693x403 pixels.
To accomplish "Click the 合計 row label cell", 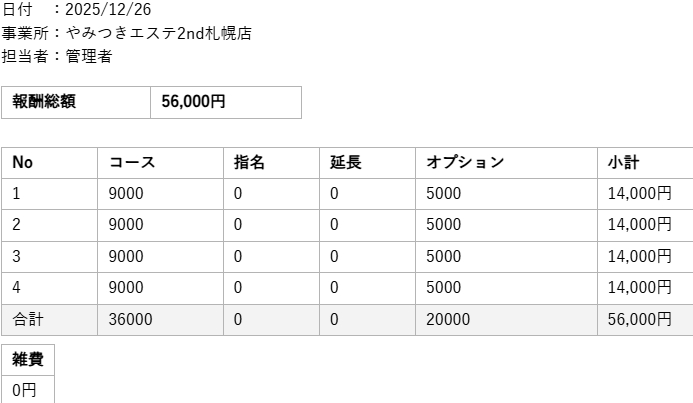I will click(28, 320).
